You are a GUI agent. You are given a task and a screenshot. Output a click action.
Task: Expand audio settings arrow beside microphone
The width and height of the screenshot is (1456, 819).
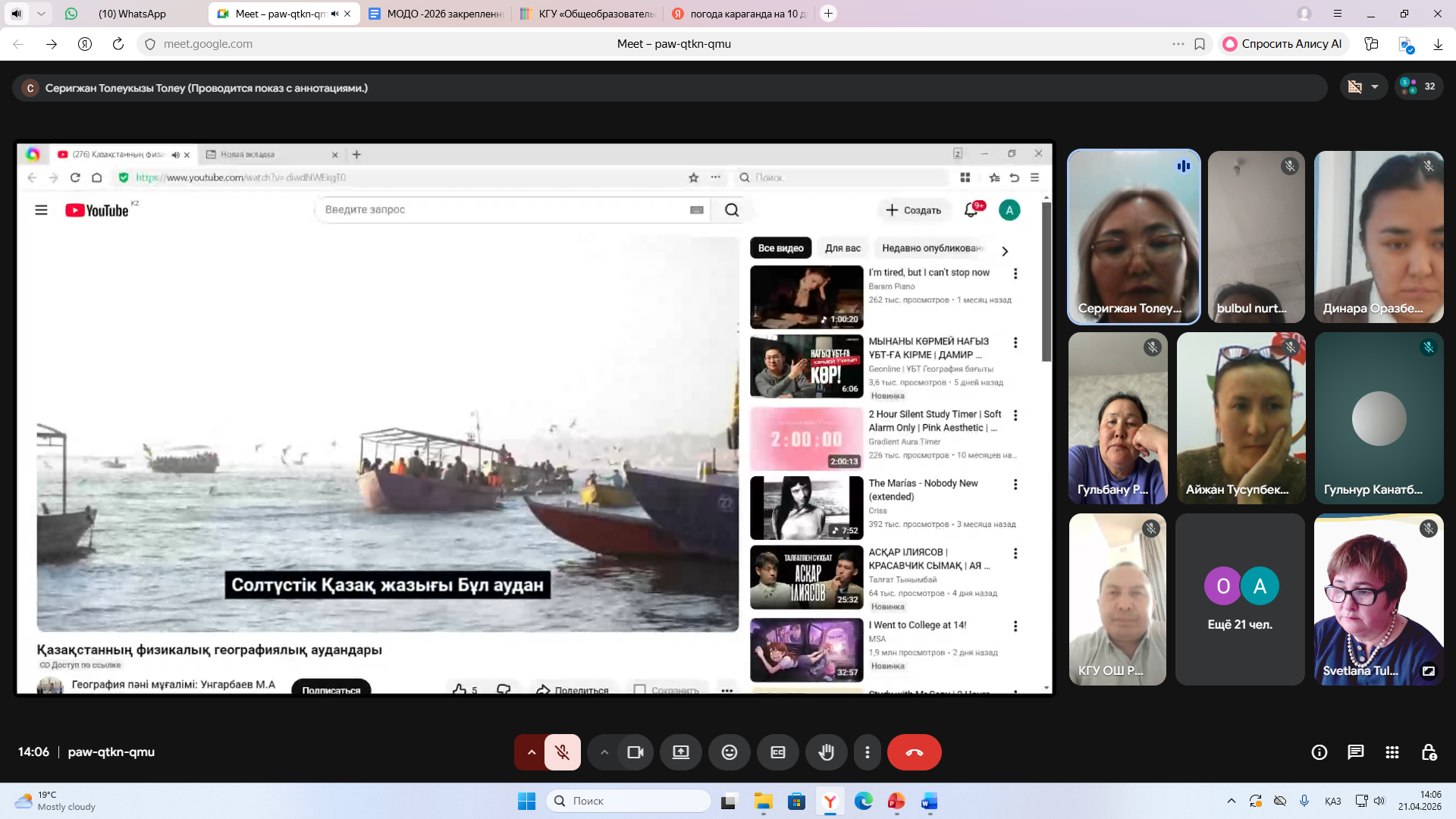tap(531, 752)
